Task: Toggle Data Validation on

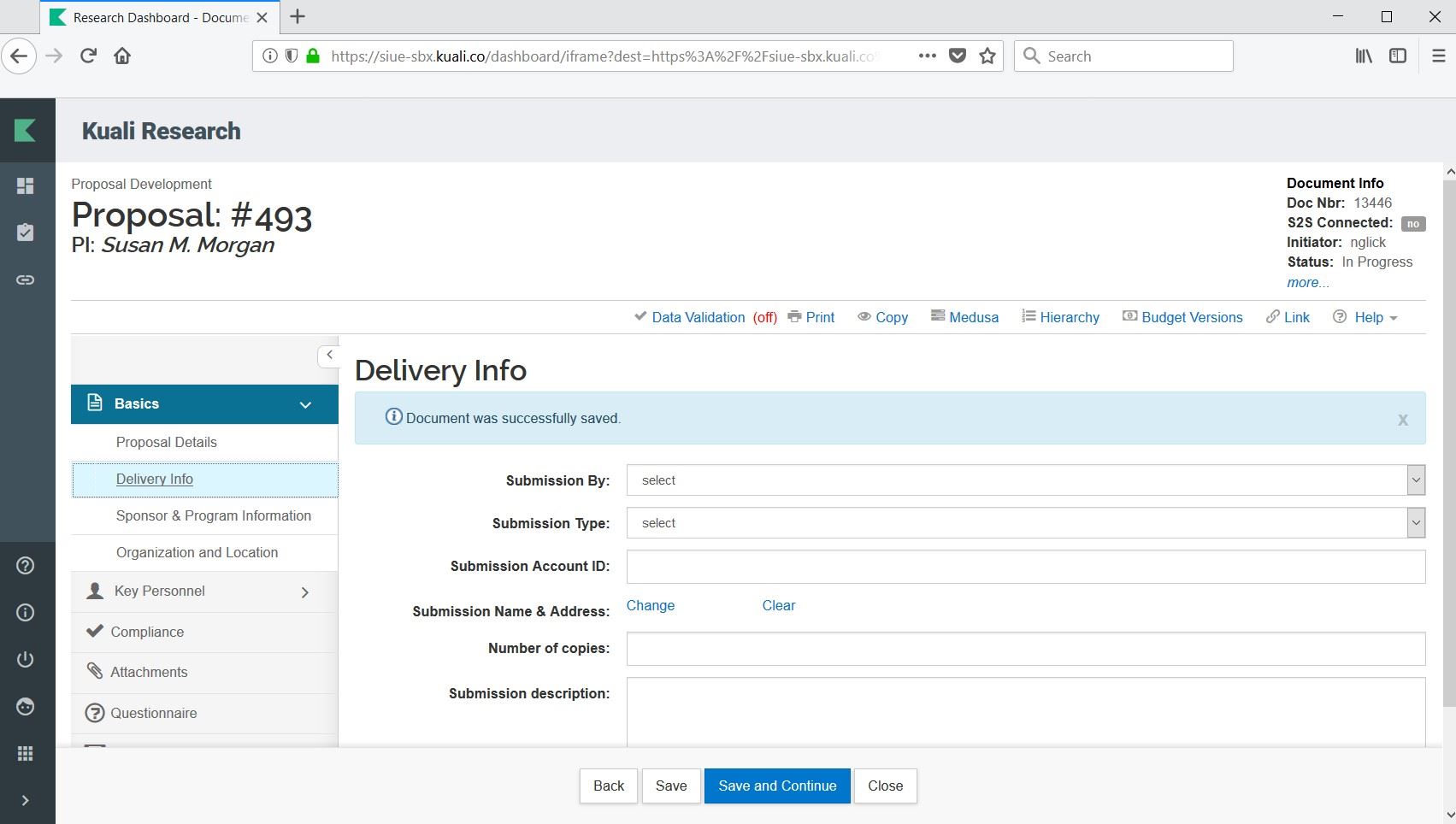Action: pyautogui.click(x=698, y=317)
